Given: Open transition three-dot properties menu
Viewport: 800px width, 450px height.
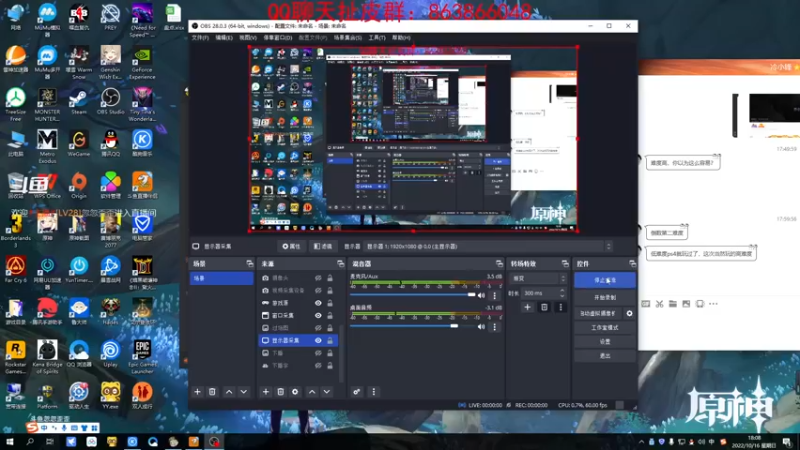Looking at the screenshot, I should click(x=561, y=307).
